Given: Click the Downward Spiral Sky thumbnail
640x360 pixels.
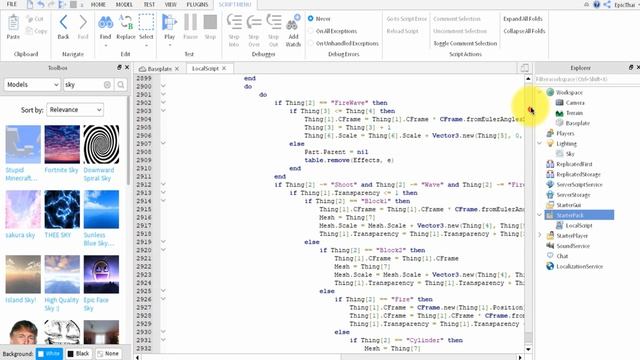Looking at the screenshot, I should (x=101, y=144).
